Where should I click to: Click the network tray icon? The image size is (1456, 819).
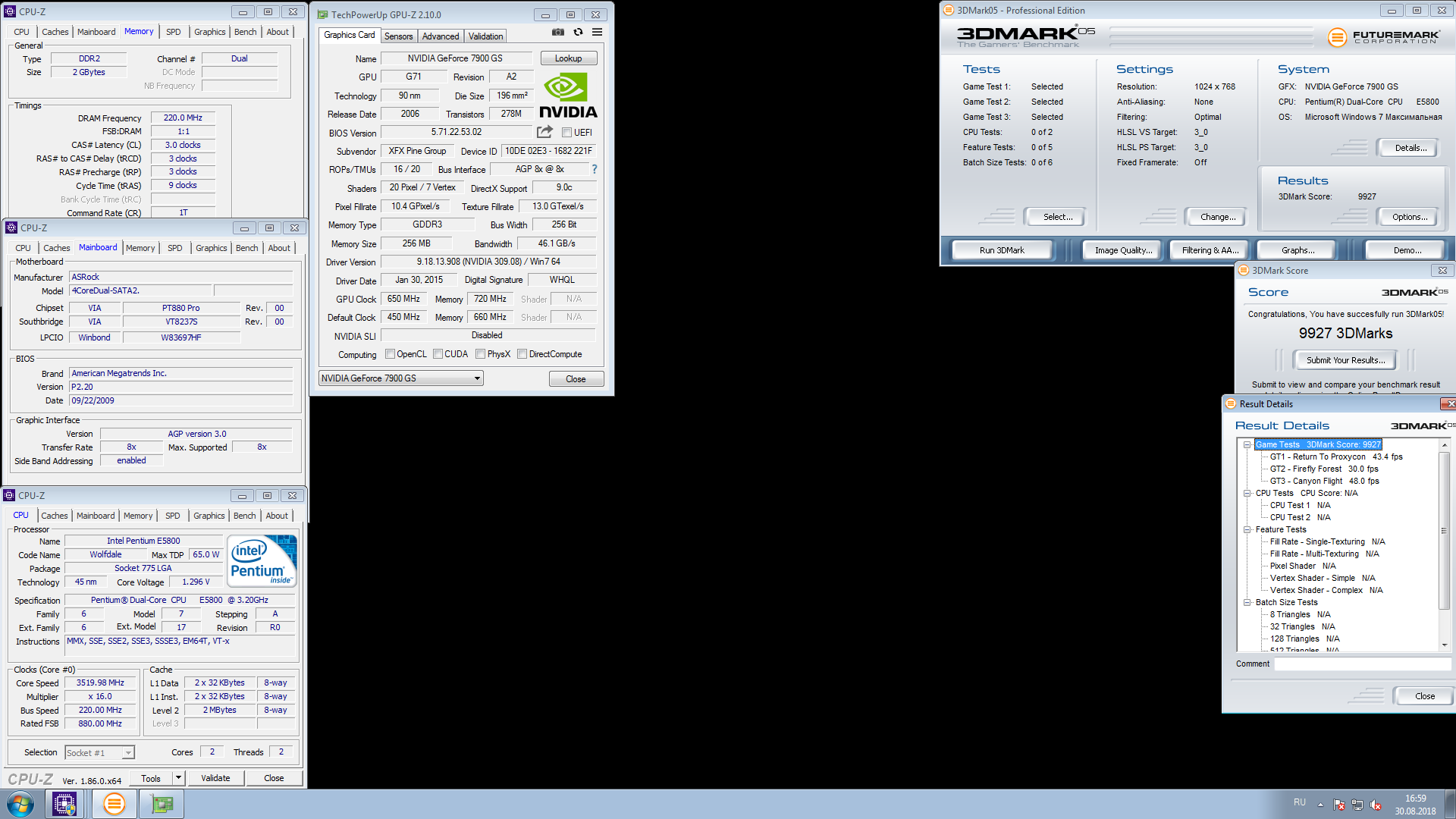pyautogui.click(x=1357, y=805)
